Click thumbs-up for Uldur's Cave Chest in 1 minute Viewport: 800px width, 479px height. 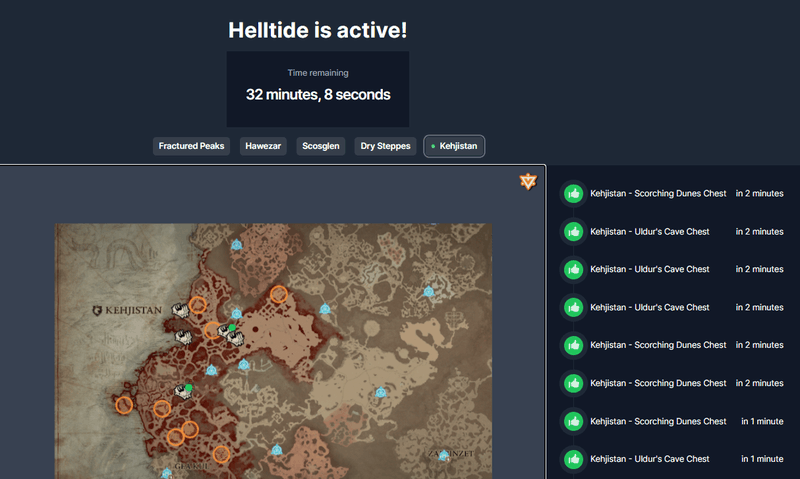tap(573, 459)
